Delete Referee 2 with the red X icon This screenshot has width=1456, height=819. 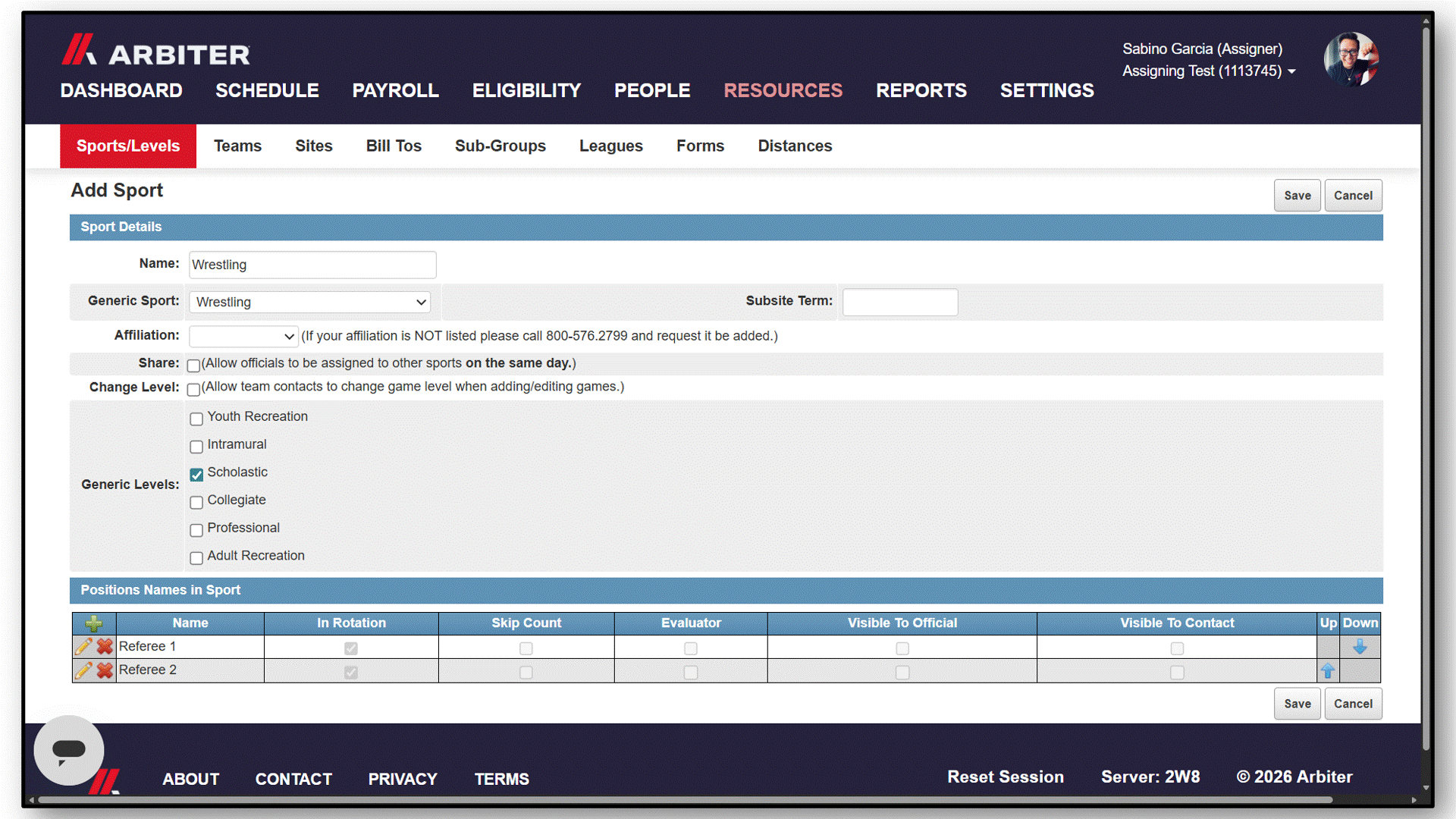point(105,670)
